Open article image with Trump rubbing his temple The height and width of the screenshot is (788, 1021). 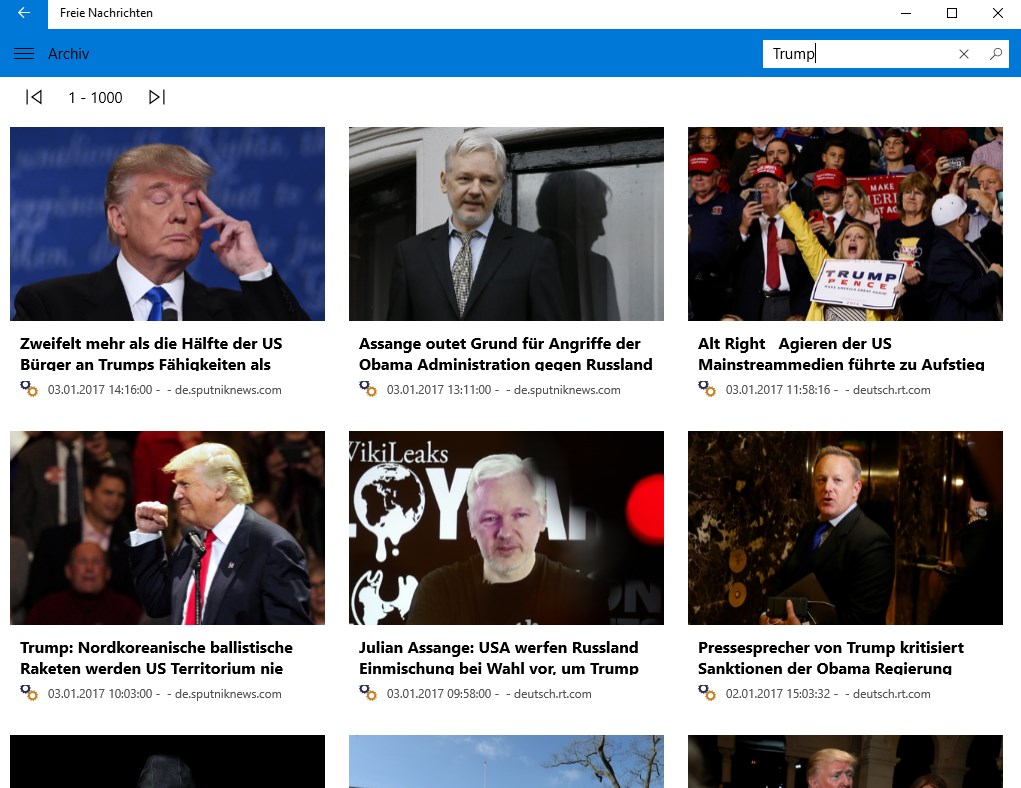coord(167,223)
